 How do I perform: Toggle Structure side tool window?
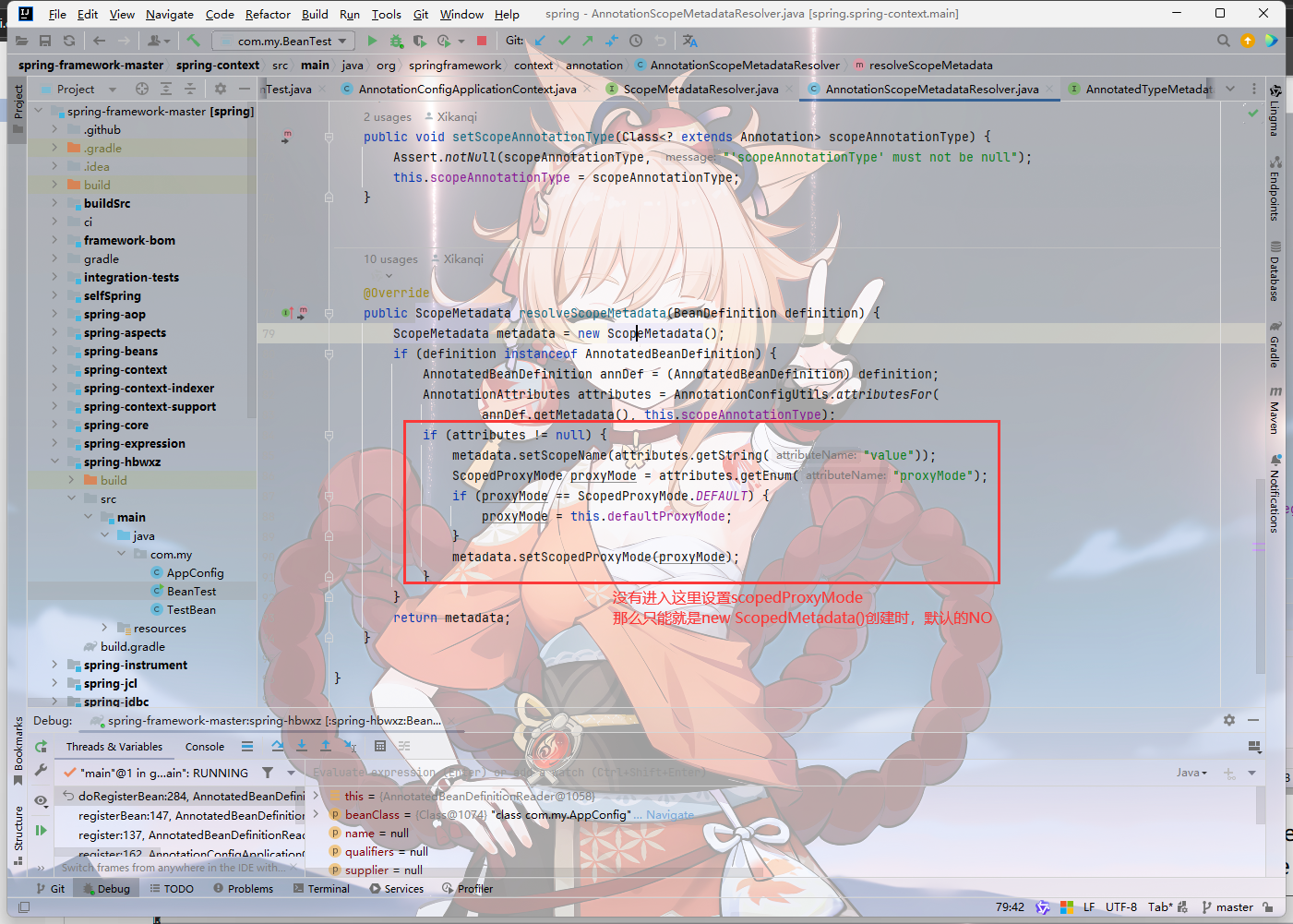(18, 834)
